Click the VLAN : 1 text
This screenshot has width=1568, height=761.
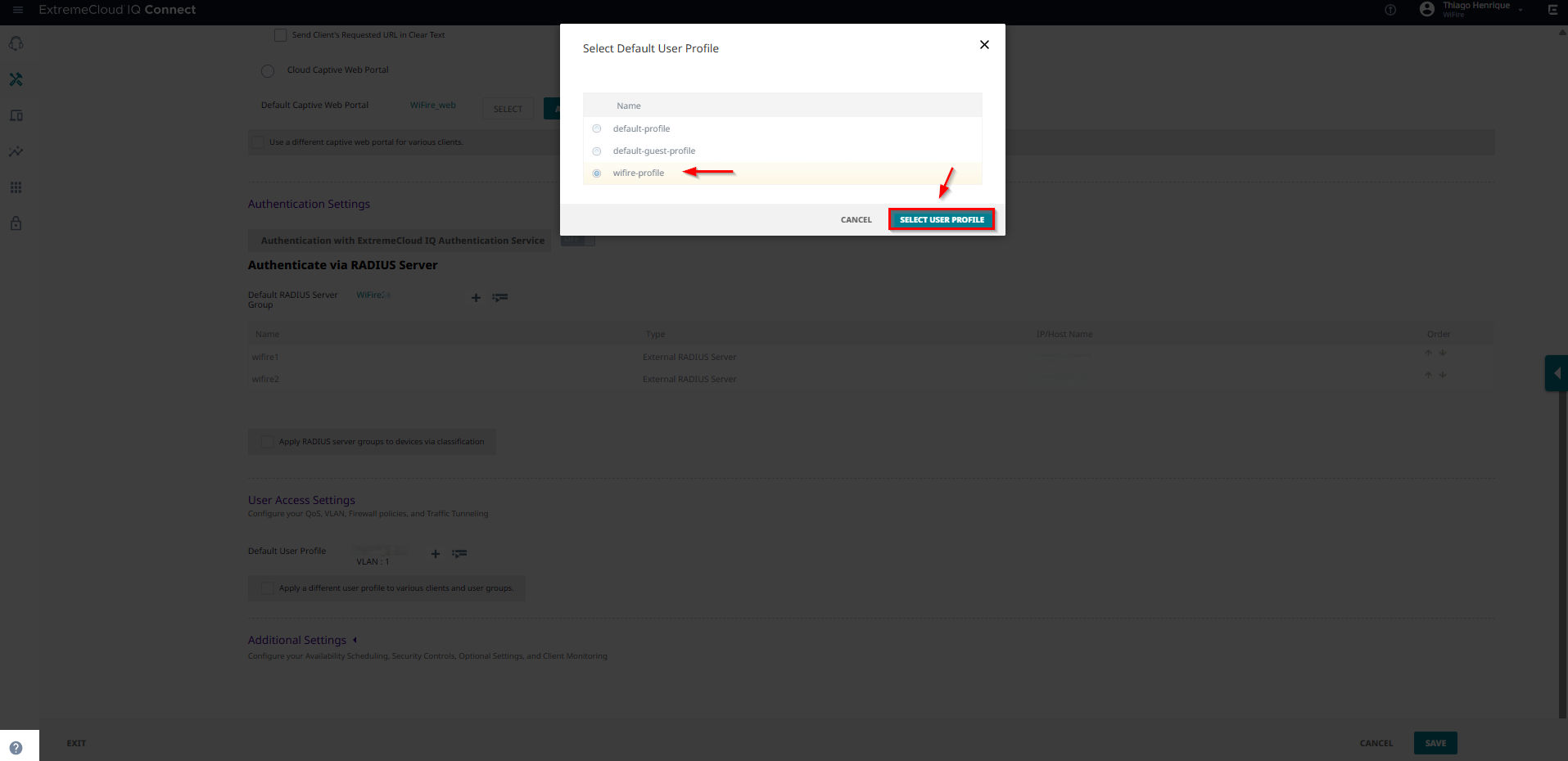(373, 561)
